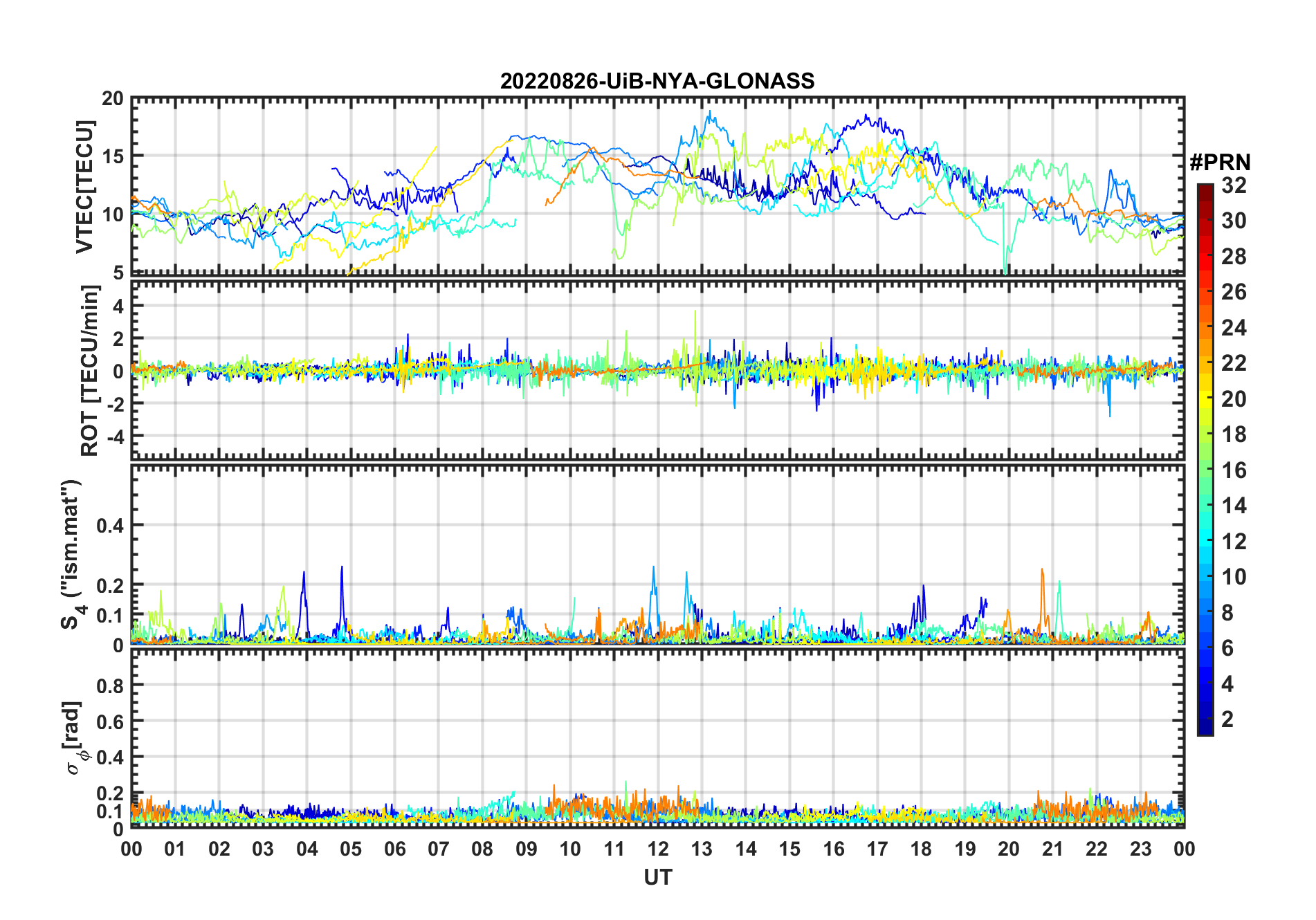Click colorbar tick label 24
The height and width of the screenshot is (920, 1316).
pos(1234,327)
